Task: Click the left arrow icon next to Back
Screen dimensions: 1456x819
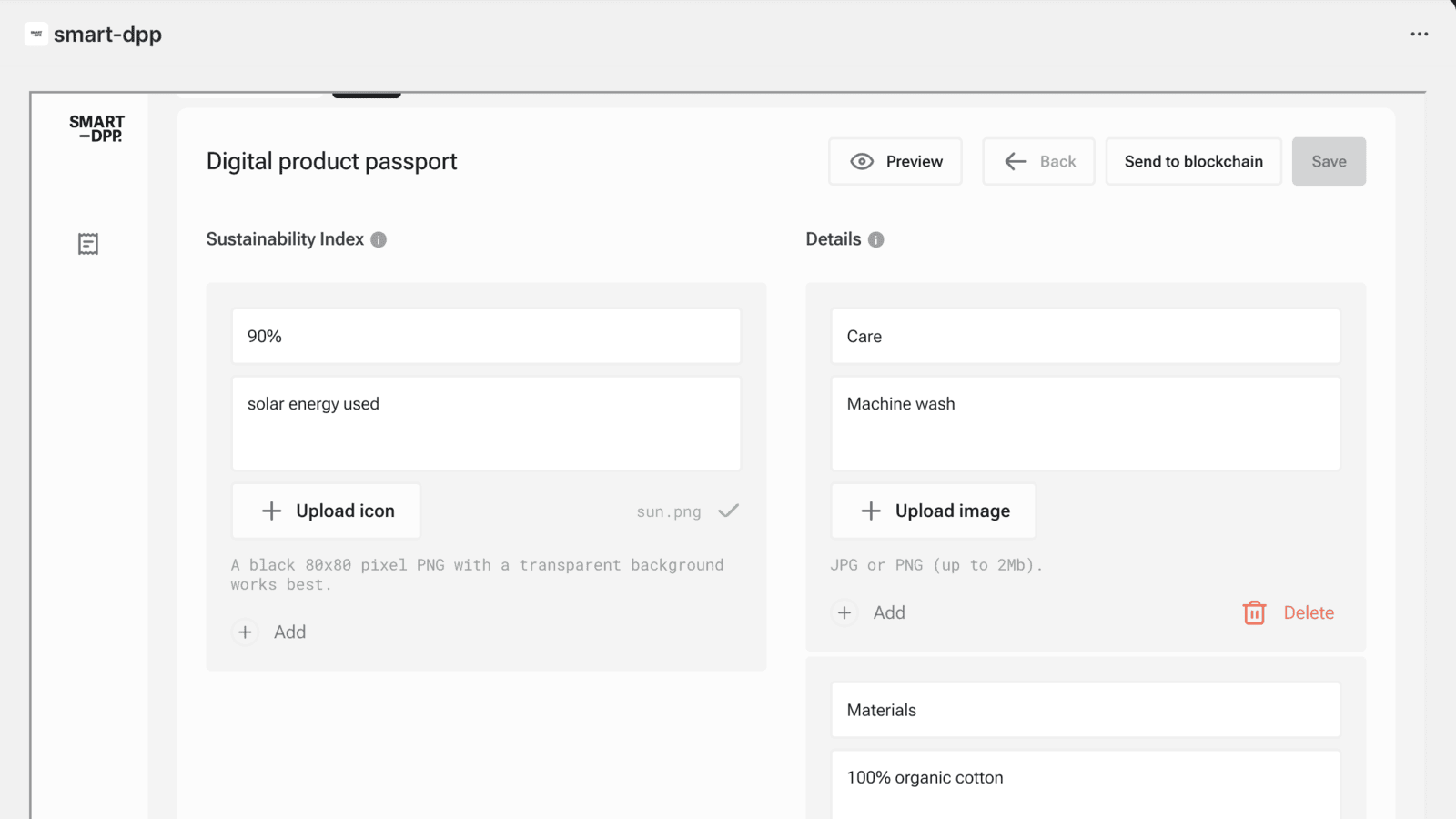Action: pos(1016,161)
